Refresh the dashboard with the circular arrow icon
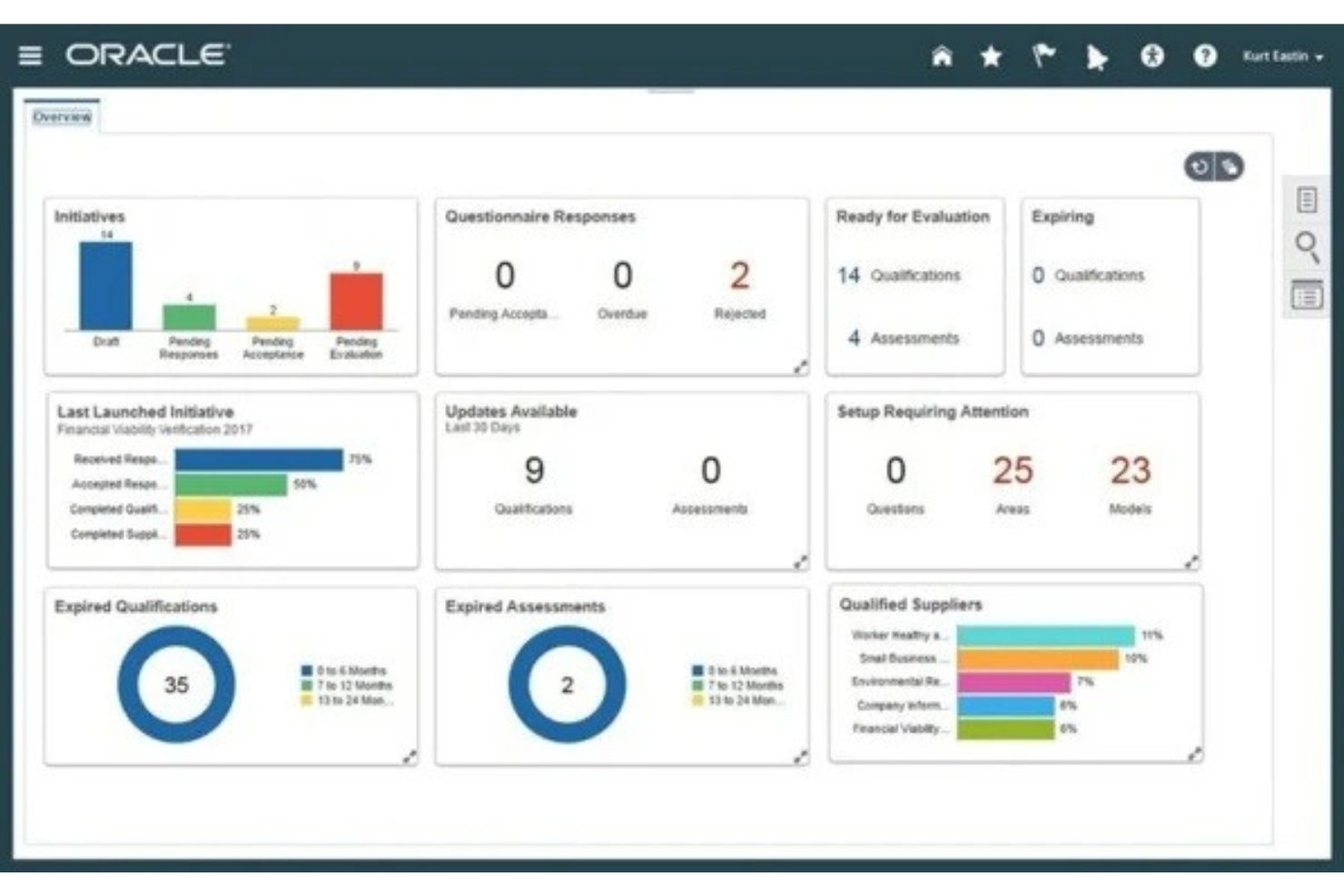The image size is (1344, 896). [x=1201, y=168]
